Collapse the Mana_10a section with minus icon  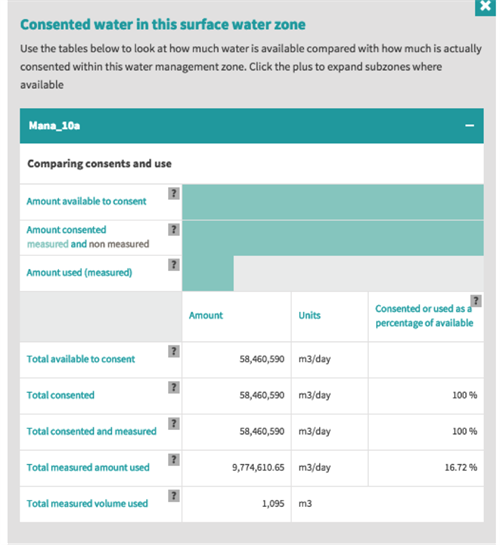[x=469, y=125]
